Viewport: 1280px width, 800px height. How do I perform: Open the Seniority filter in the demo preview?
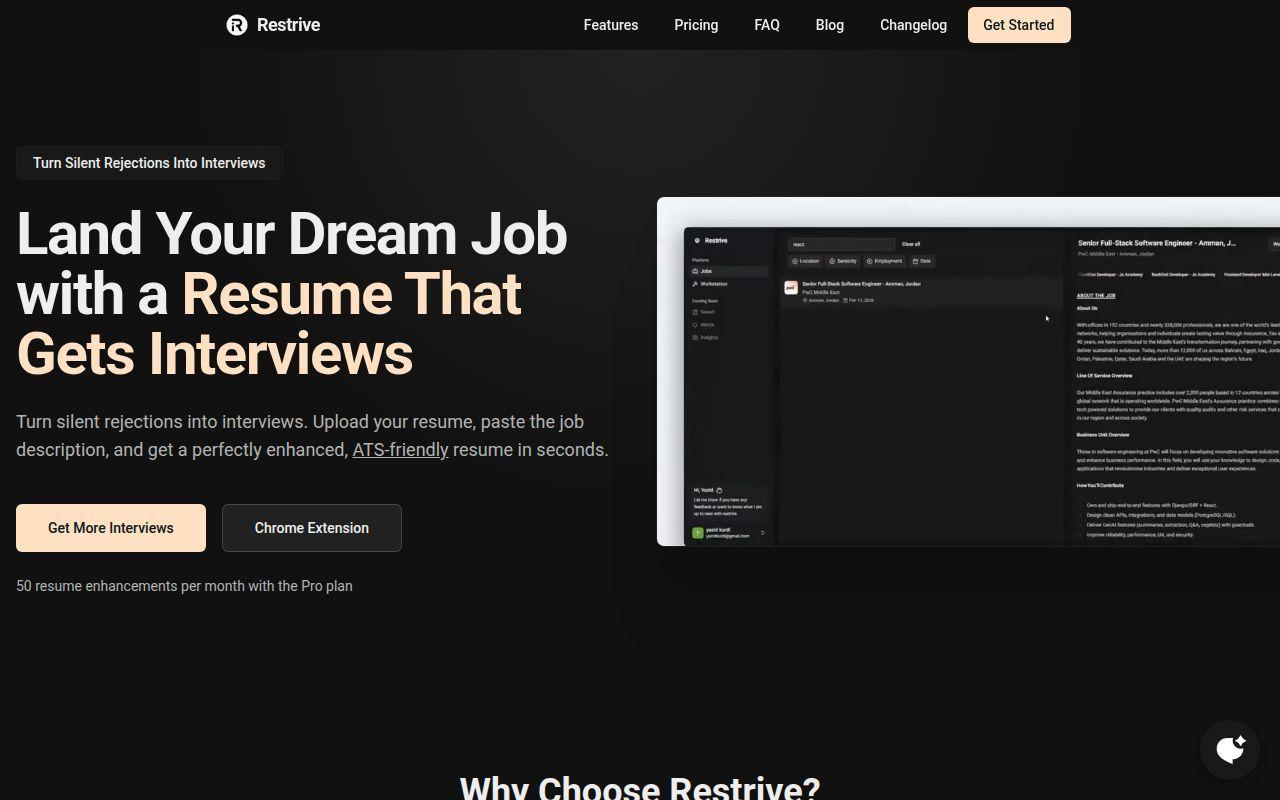coord(843,261)
